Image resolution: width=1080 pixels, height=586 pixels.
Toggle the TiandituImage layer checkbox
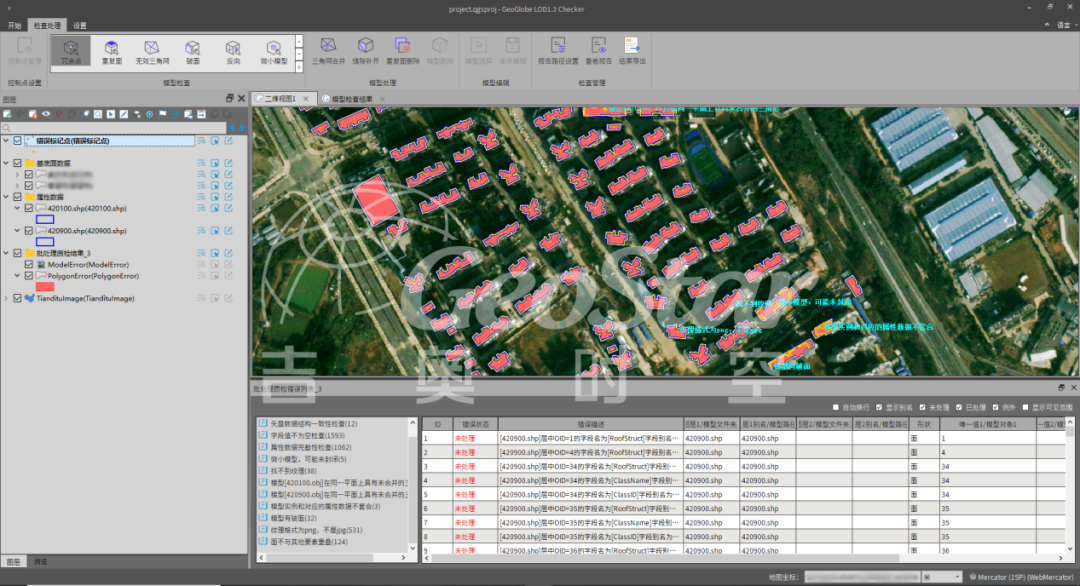tap(17, 298)
